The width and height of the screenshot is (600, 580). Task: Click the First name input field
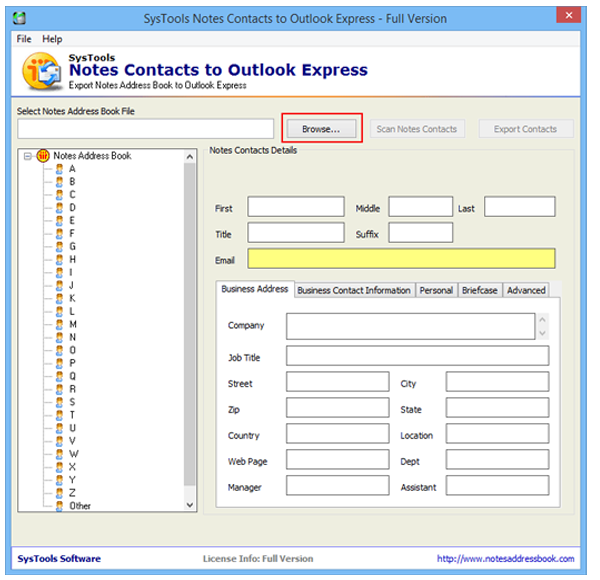(x=296, y=207)
